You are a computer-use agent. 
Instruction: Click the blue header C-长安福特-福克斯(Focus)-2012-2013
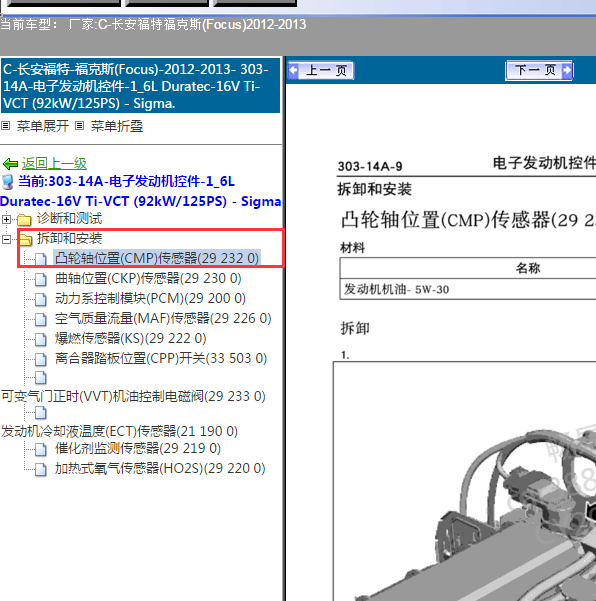[140, 86]
